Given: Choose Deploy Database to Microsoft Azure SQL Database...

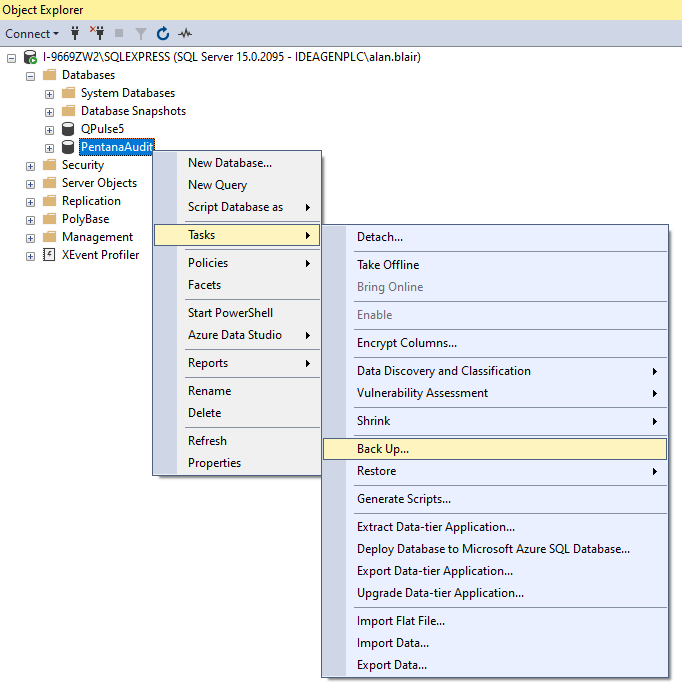Looking at the screenshot, I should point(495,549).
